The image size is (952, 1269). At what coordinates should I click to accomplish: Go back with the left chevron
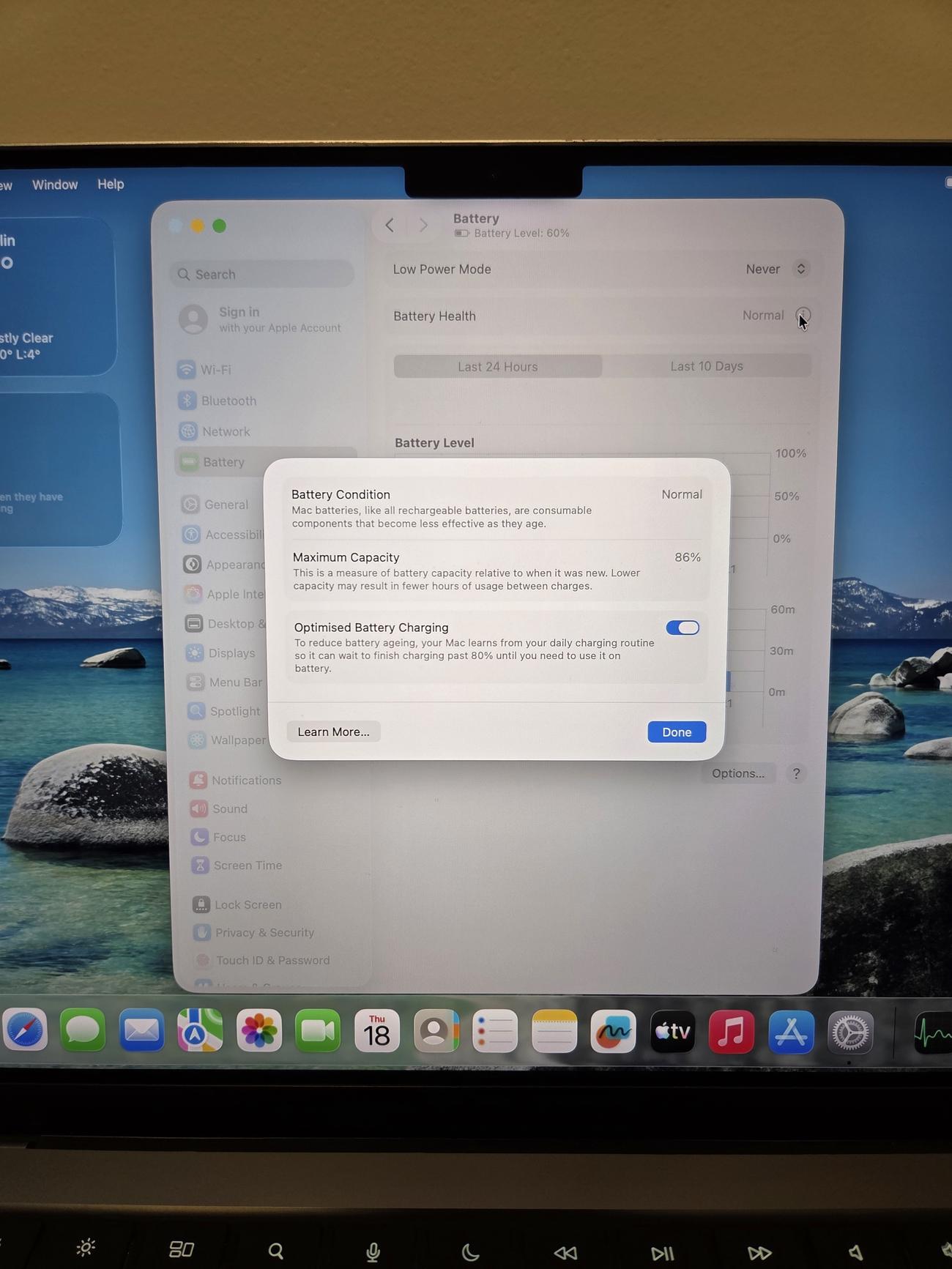[x=390, y=226]
